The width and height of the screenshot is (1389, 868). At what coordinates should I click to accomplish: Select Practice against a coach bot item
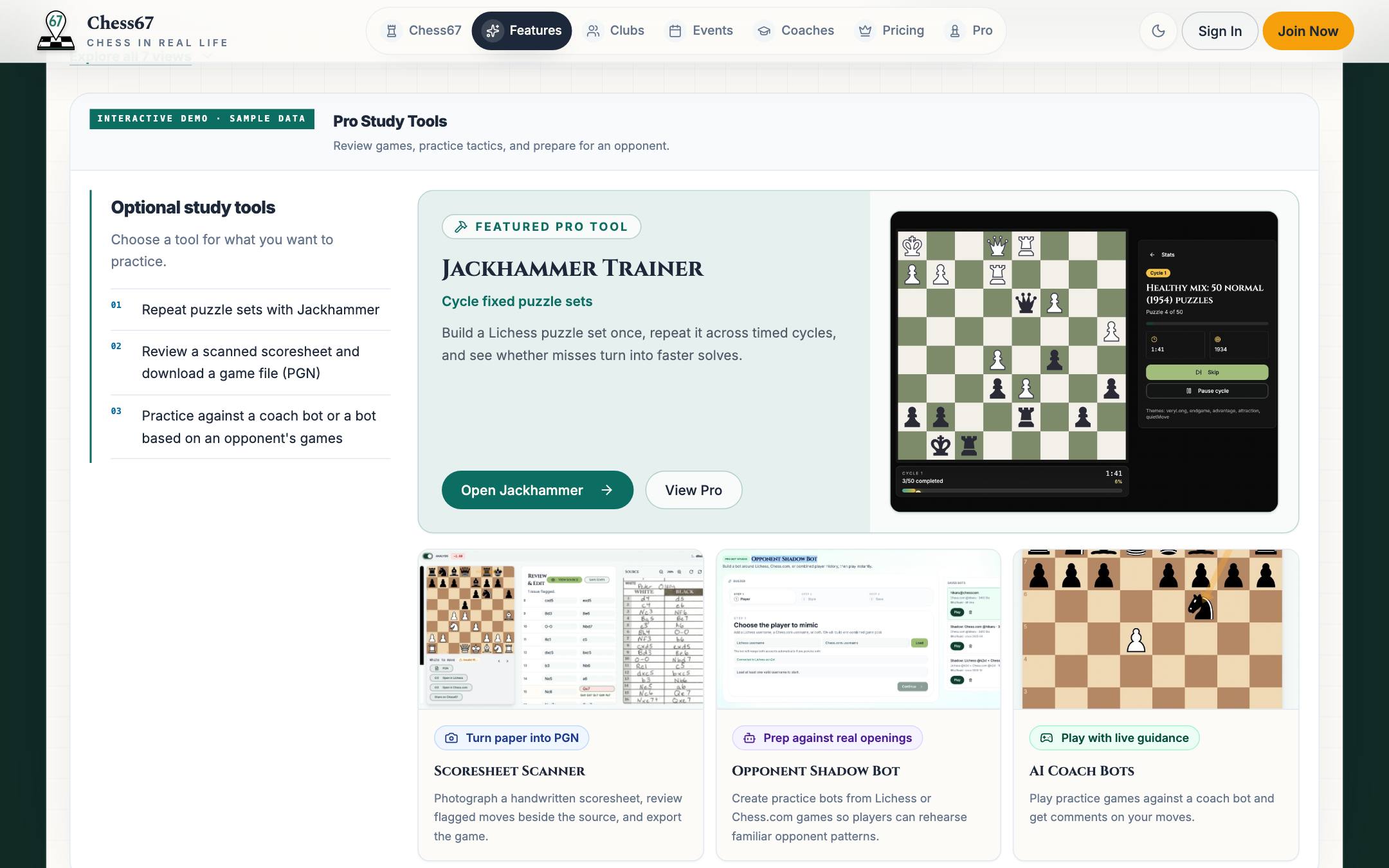coord(251,426)
